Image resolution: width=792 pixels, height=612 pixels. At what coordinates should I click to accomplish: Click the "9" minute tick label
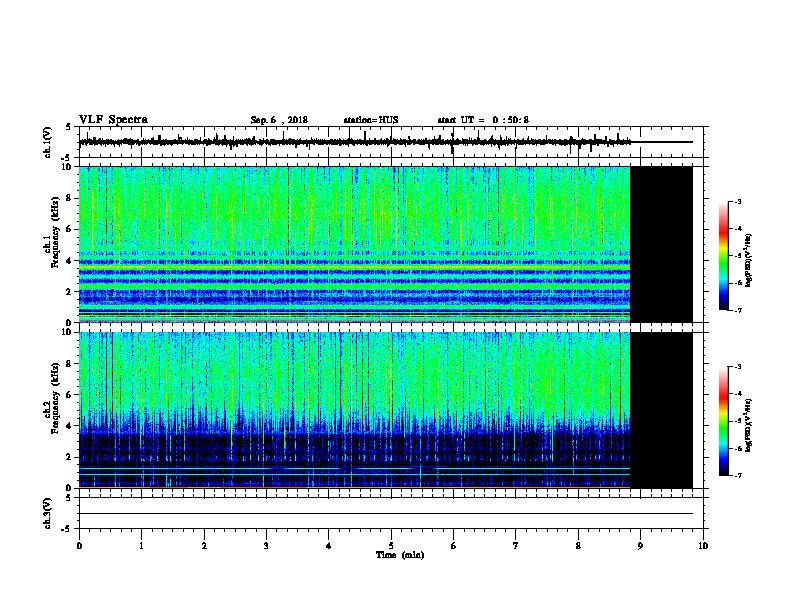point(640,546)
